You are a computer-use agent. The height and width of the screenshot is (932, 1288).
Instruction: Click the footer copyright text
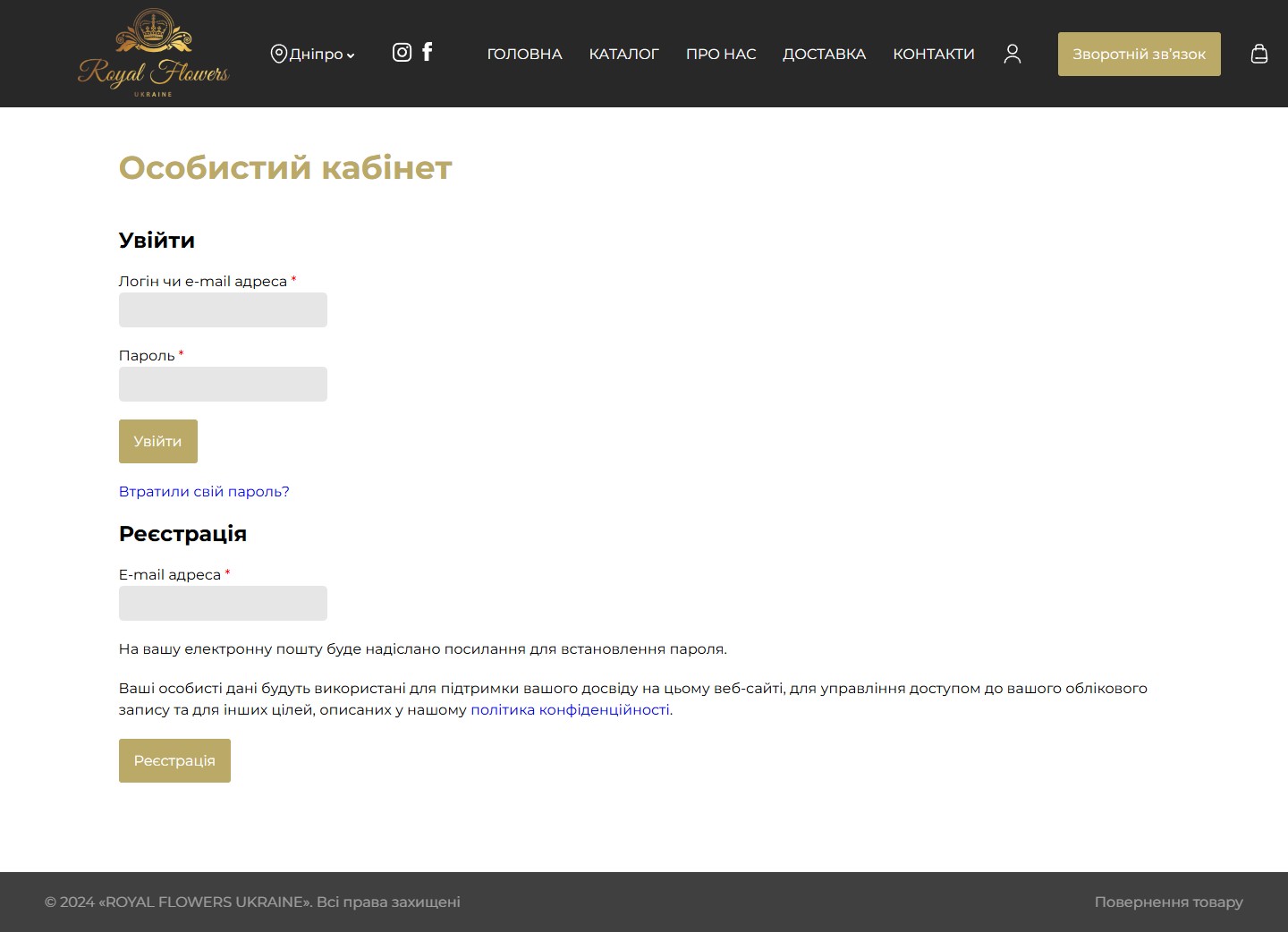252,902
